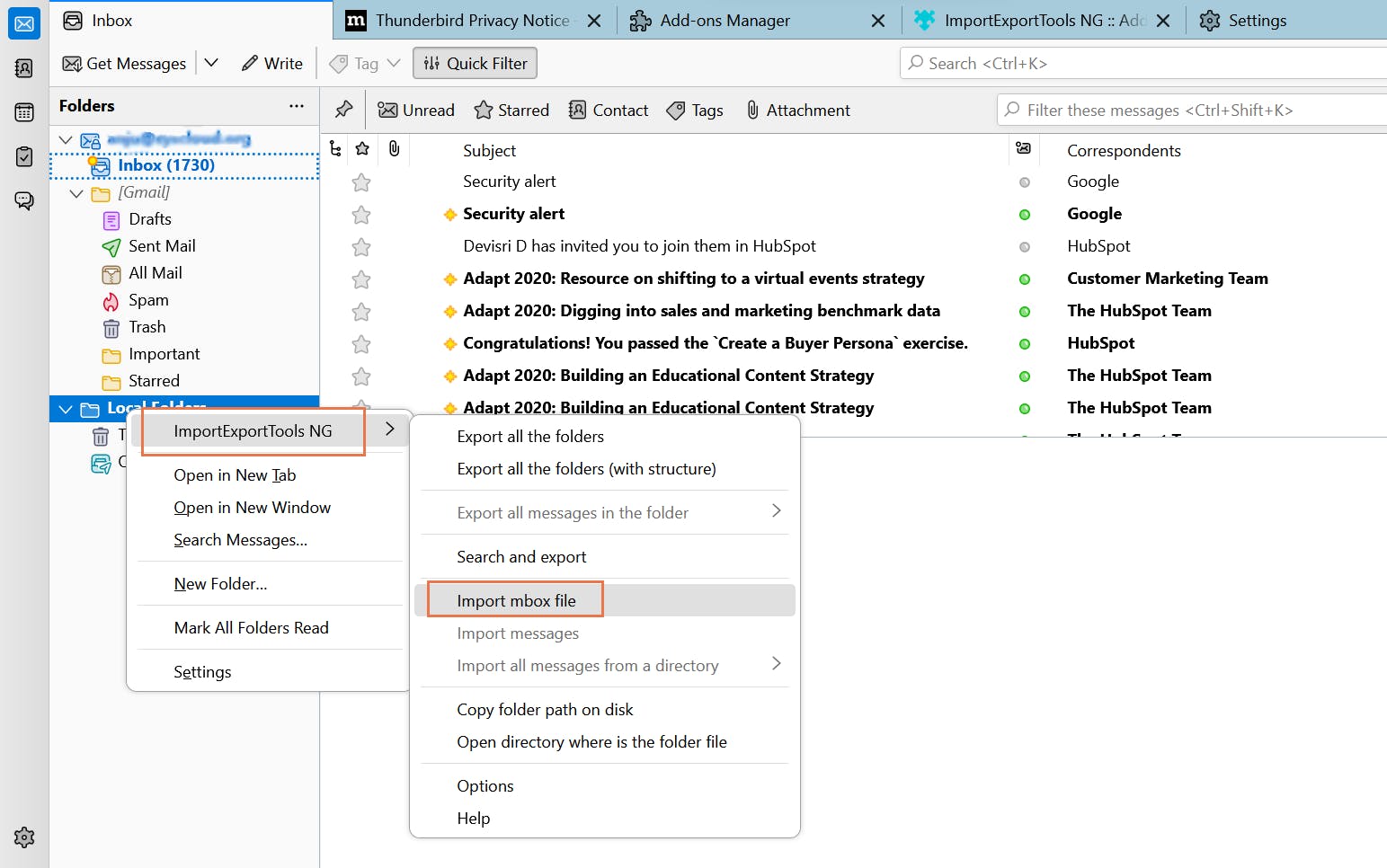The height and width of the screenshot is (868, 1387).
Task: Open the Calendar space icon
Action: pyautogui.click(x=24, y=112)
